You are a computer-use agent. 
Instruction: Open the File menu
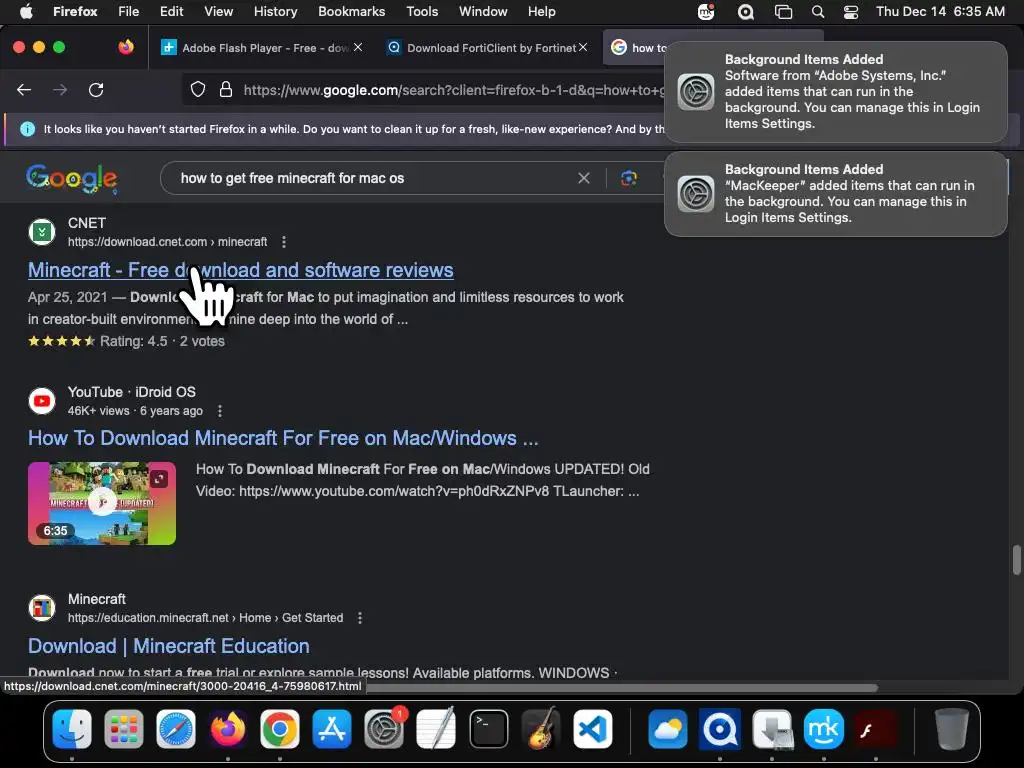(128, 11)
